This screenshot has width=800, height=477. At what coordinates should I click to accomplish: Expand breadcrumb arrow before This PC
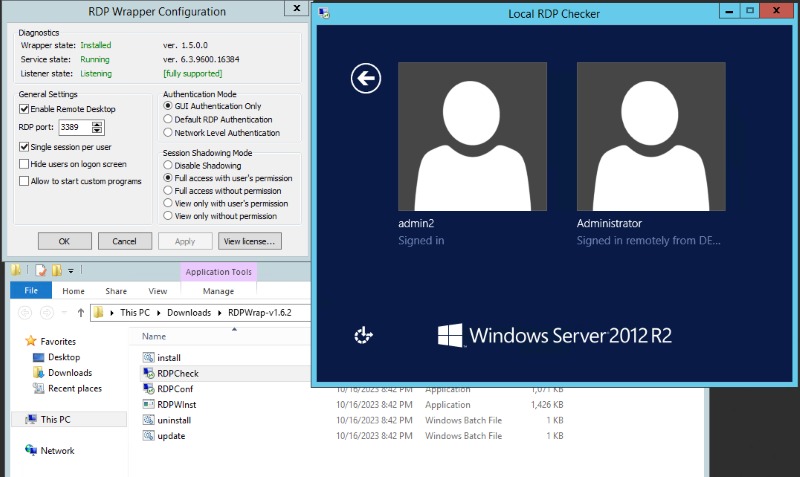(111, 313)
